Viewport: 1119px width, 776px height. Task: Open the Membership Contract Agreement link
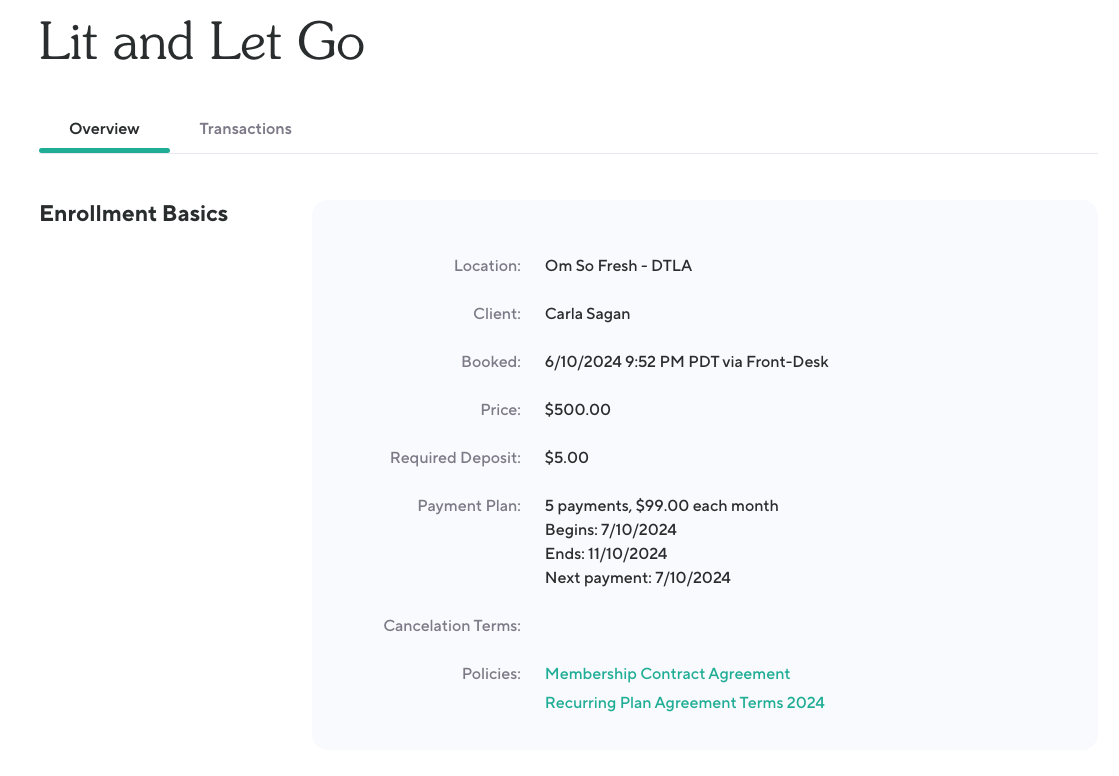click(x=667, y=674)
